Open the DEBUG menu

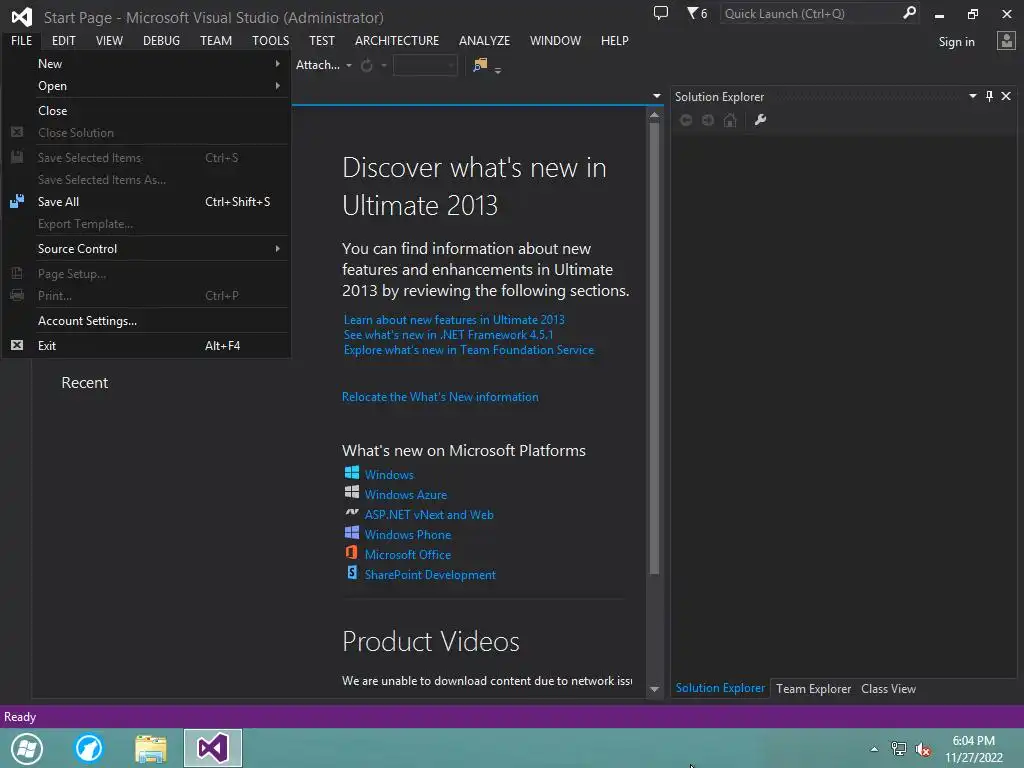point(161,40)
